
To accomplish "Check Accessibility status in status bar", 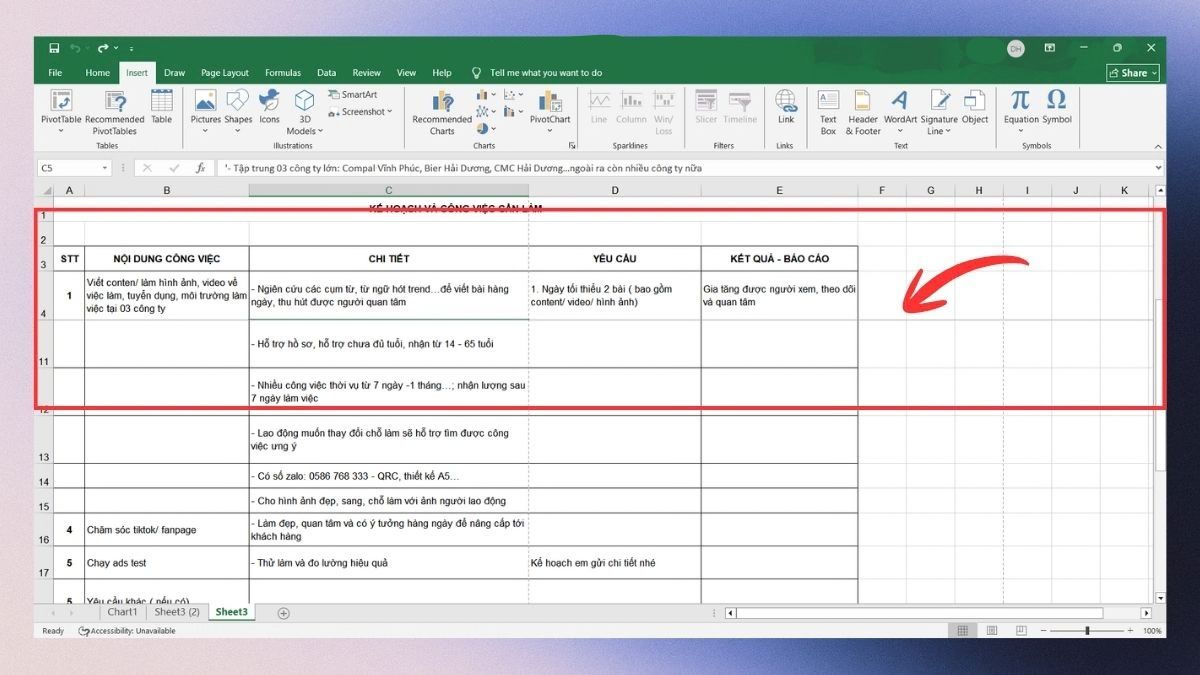I will click(x=126, y=631).
